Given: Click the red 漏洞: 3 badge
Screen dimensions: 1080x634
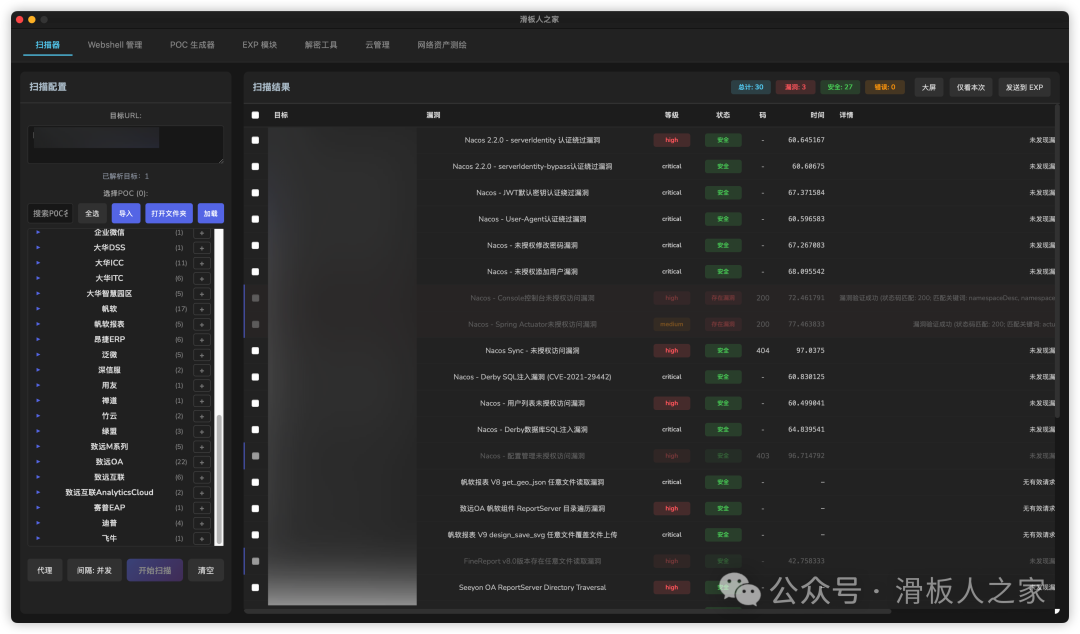Looking at the screenshot, I should 796,88.
